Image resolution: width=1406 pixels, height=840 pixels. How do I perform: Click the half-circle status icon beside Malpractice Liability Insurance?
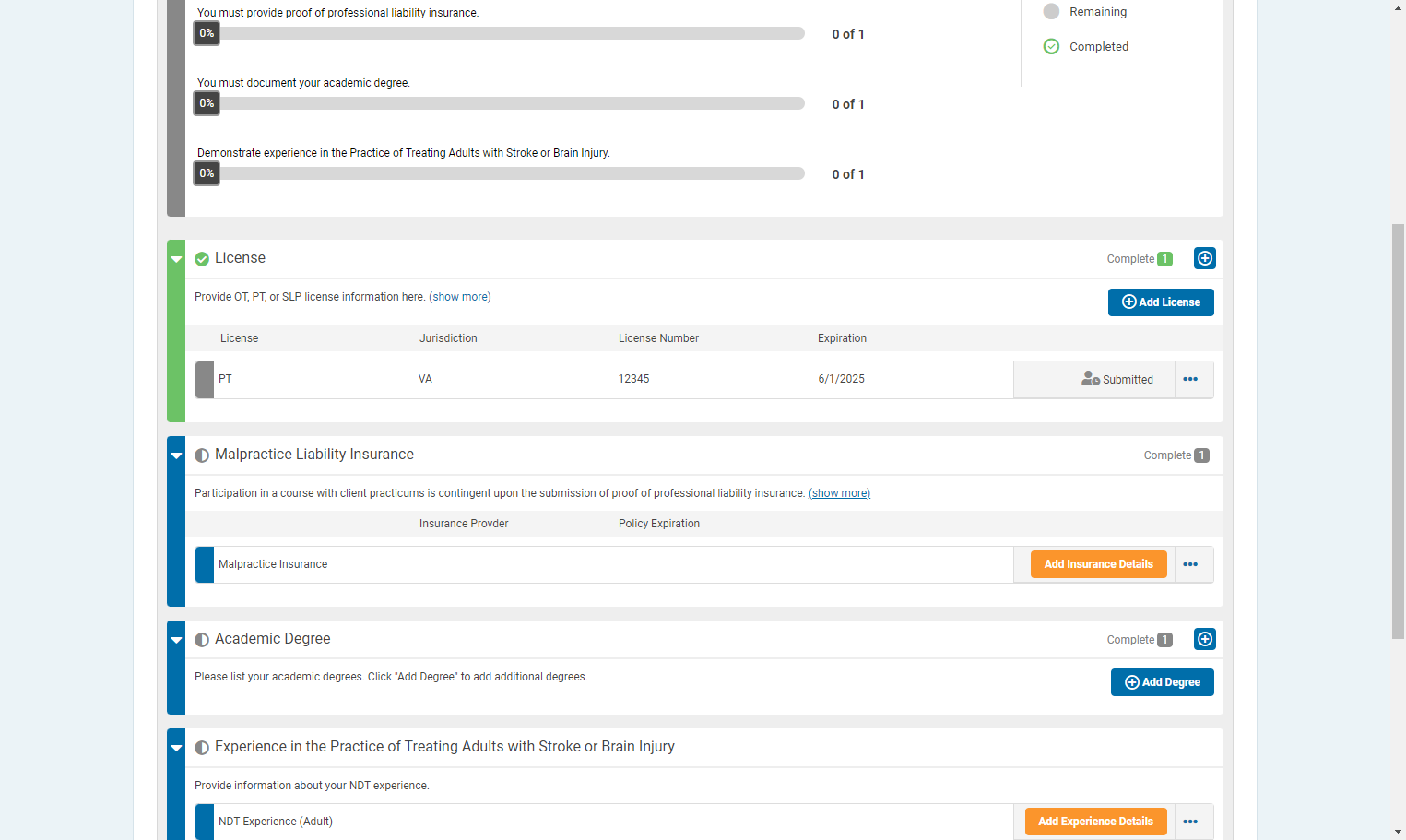pos(202,455)
